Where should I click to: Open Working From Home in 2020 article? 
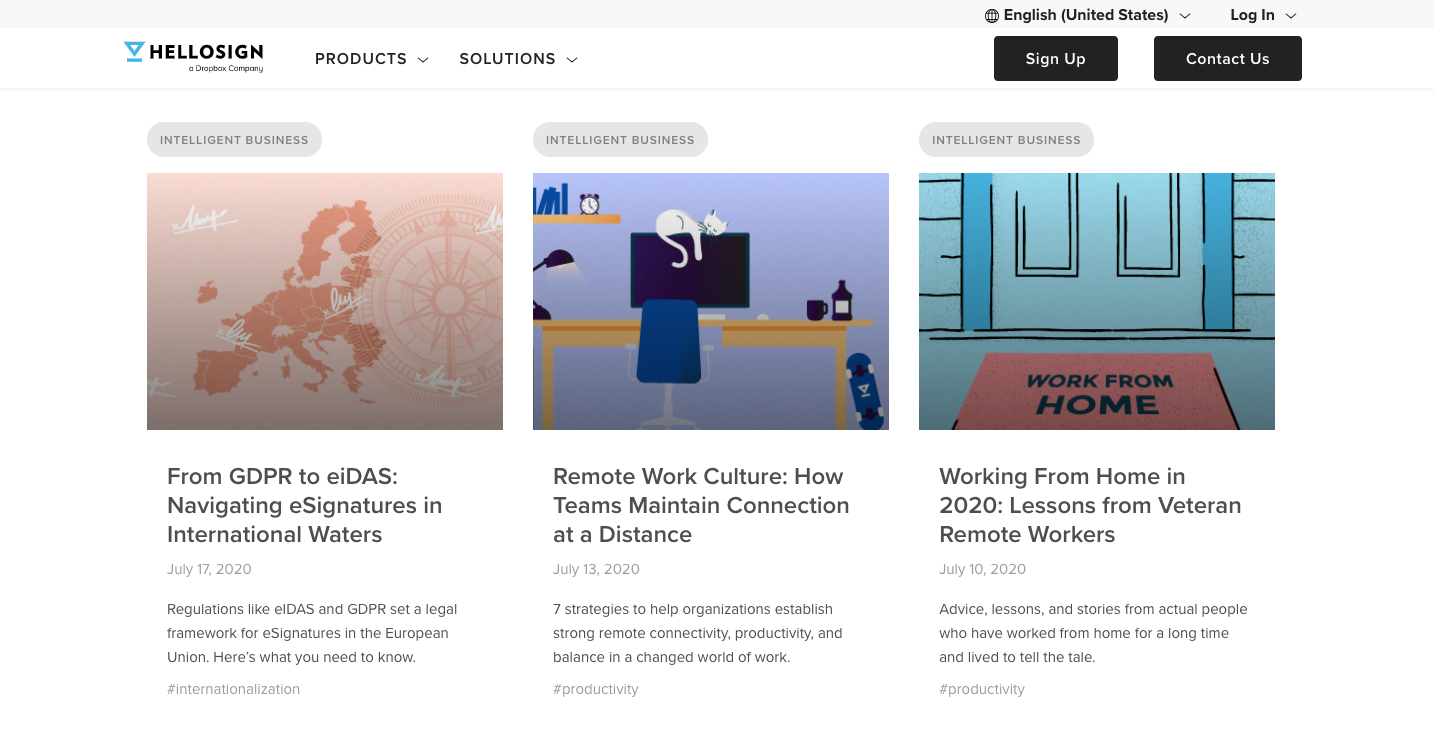click(1090, 505)
